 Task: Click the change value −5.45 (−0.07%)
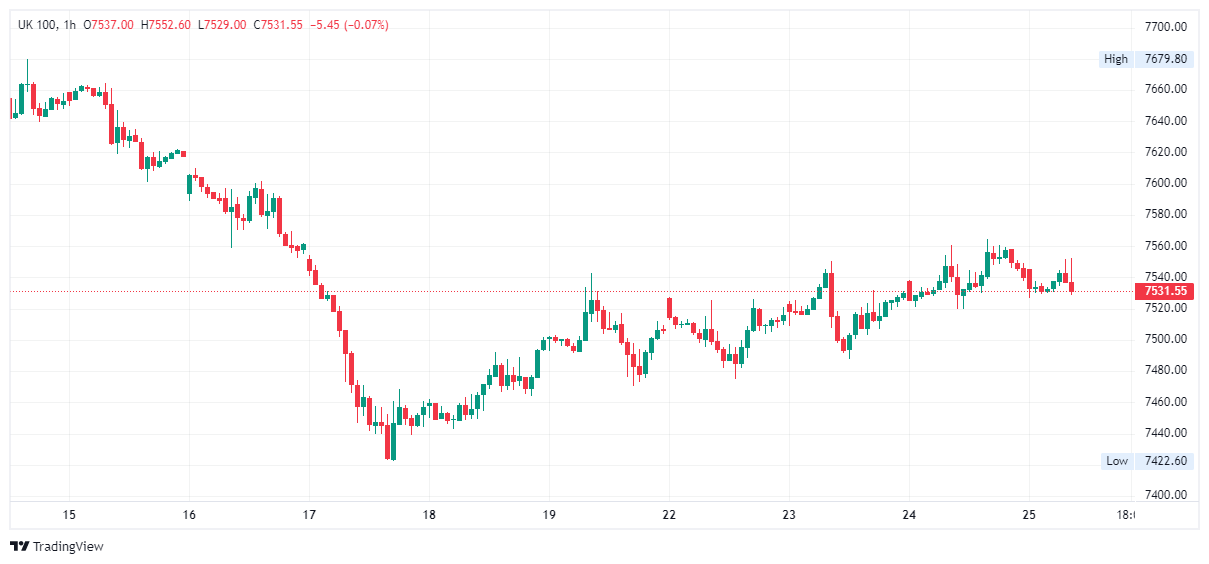click(349, 24)
